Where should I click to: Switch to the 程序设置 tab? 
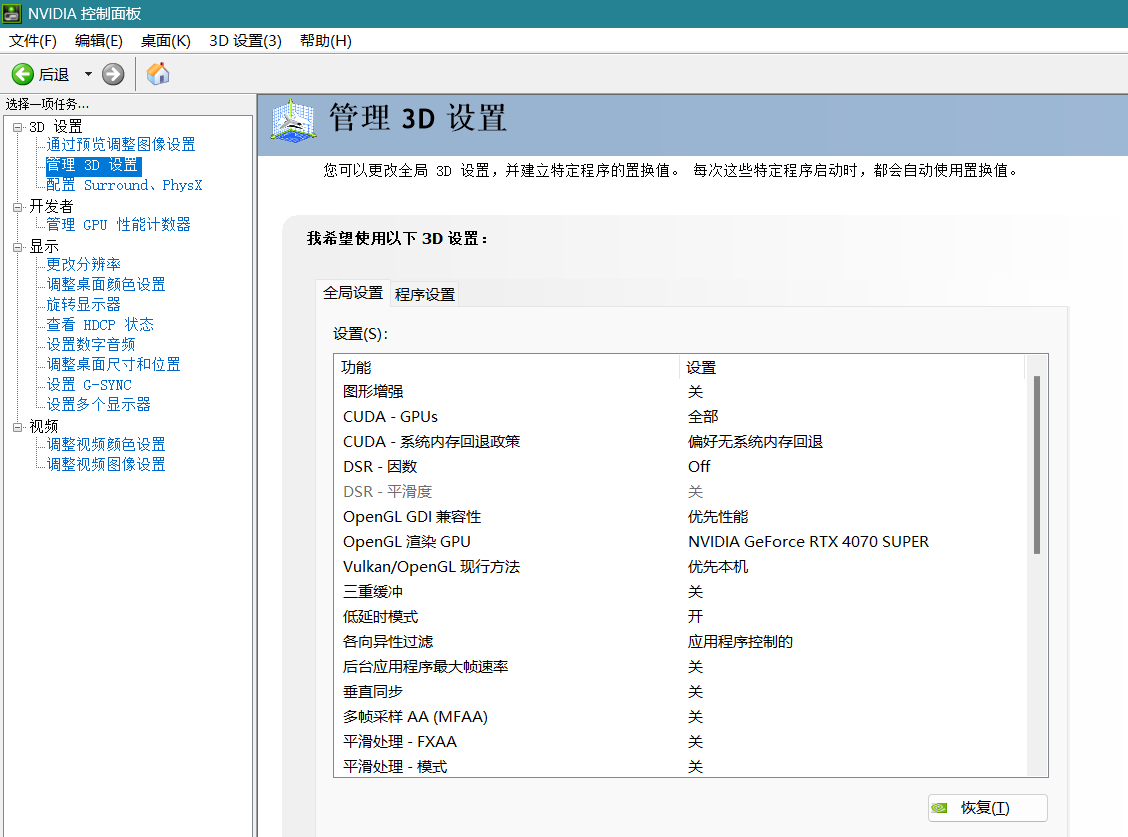pos(425,294)
